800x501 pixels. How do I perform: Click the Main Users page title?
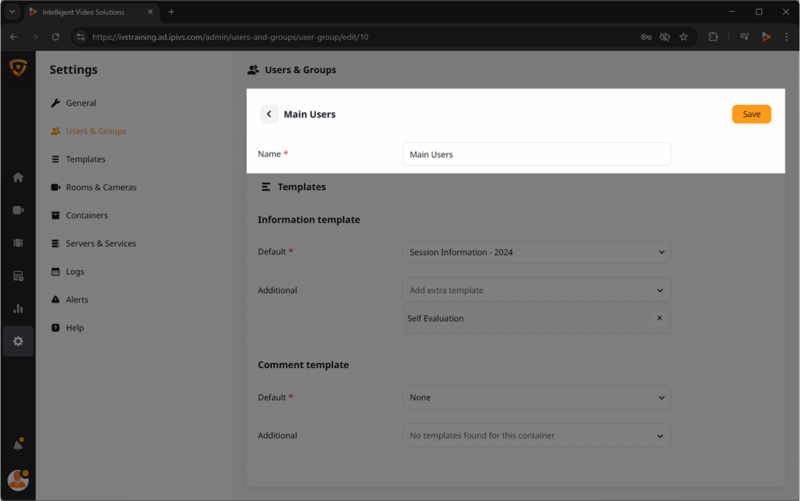tap(310, 114)
